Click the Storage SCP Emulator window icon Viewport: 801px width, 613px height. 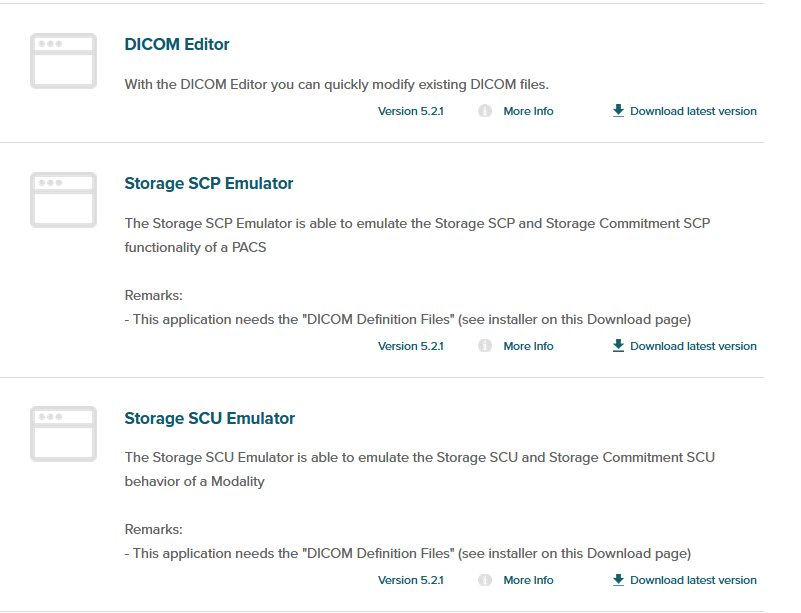coord(64,200)
